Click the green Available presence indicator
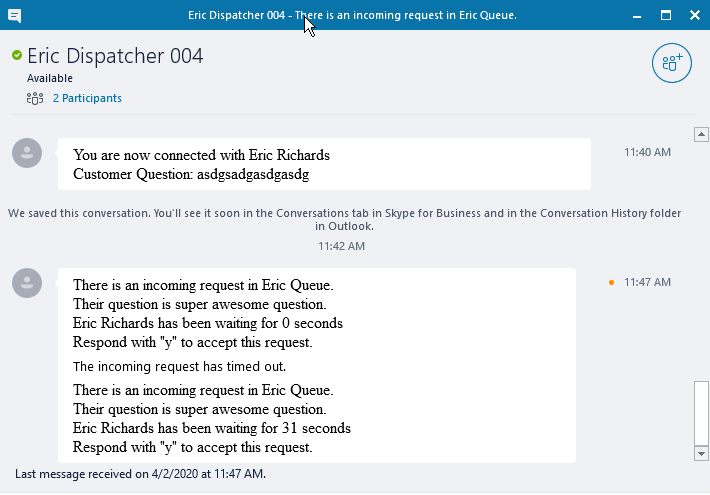Screen dimensions: 710x495 [x=17, y=55]
